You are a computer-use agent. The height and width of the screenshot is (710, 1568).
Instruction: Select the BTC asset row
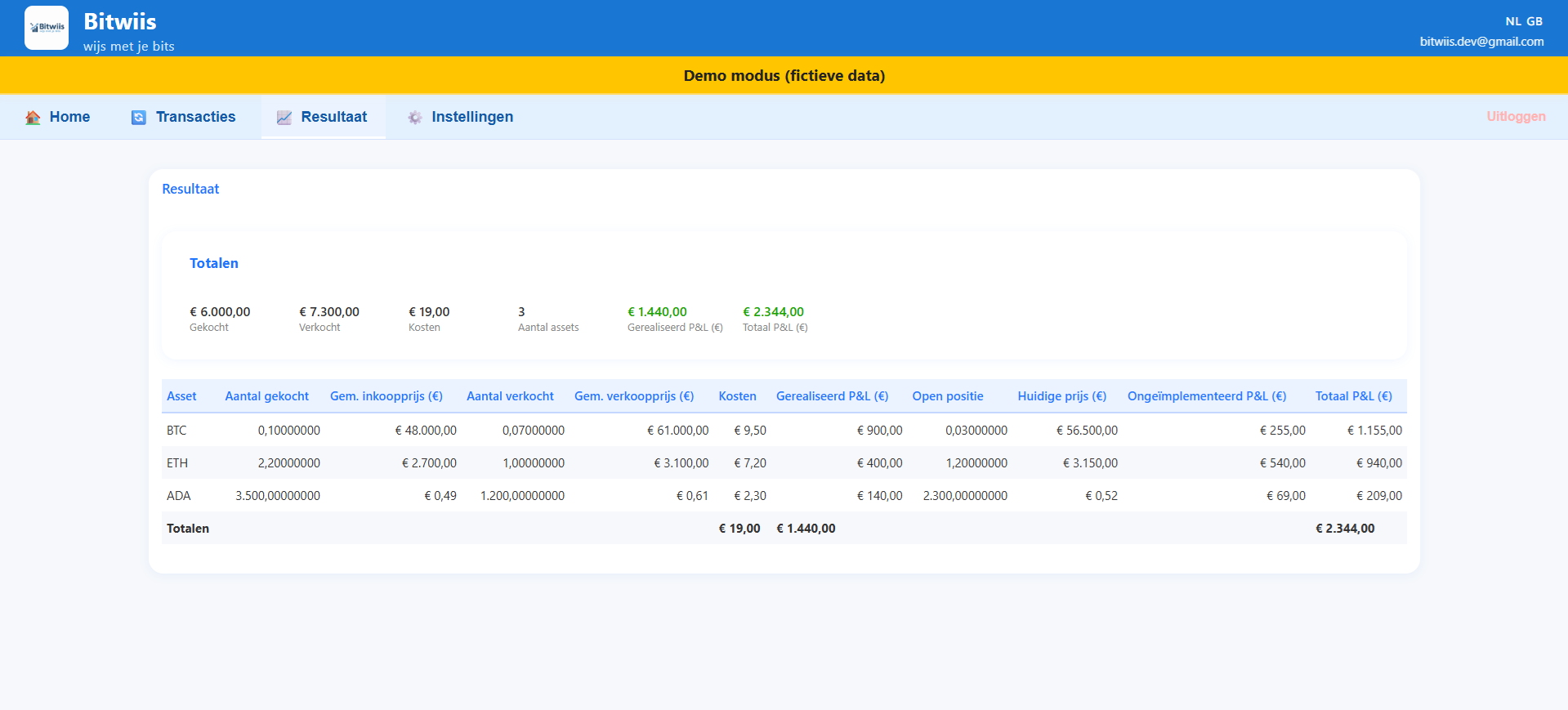coord(176,431)
